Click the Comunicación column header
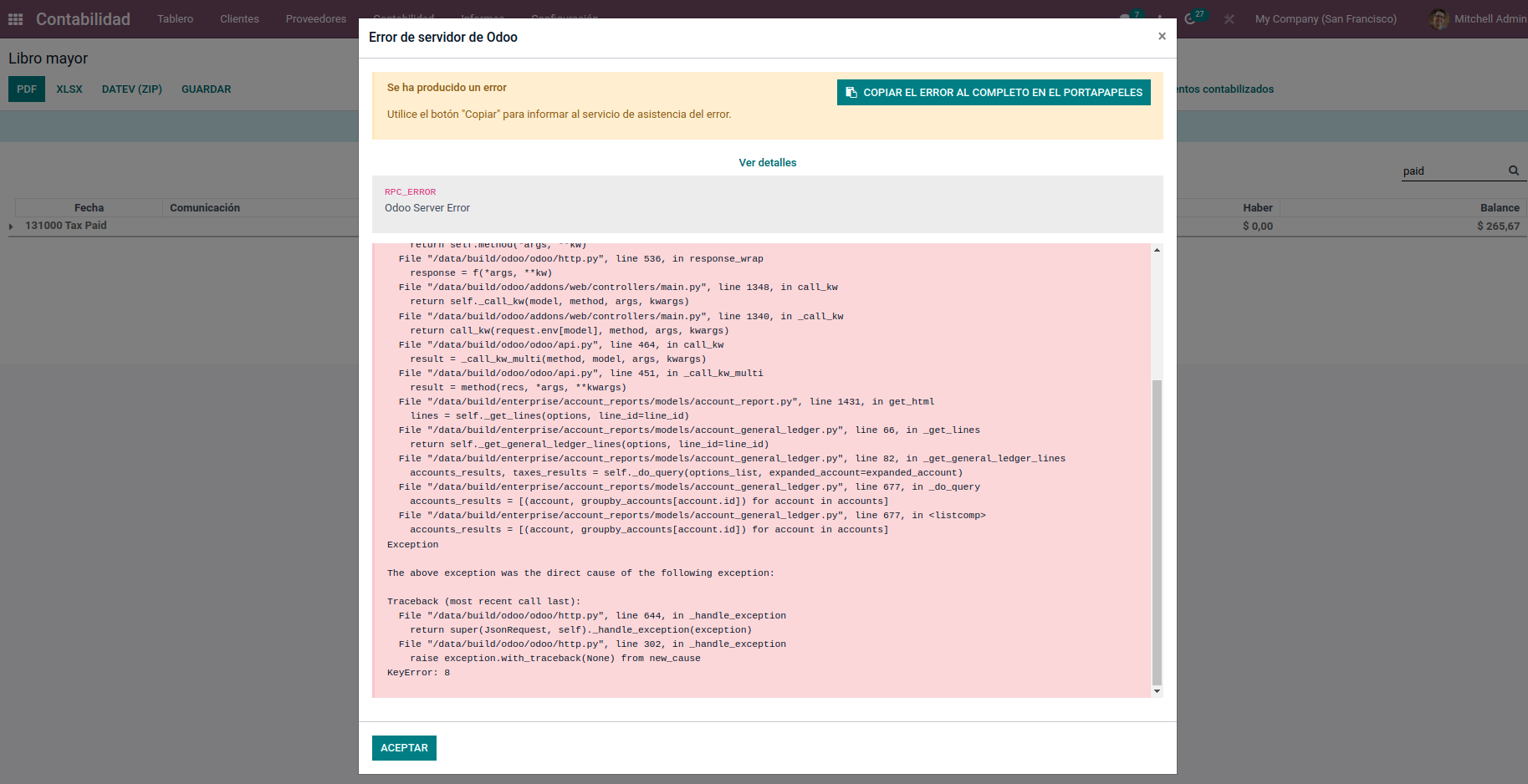This screenshot has height=784, width=1528. pos(205,208)
